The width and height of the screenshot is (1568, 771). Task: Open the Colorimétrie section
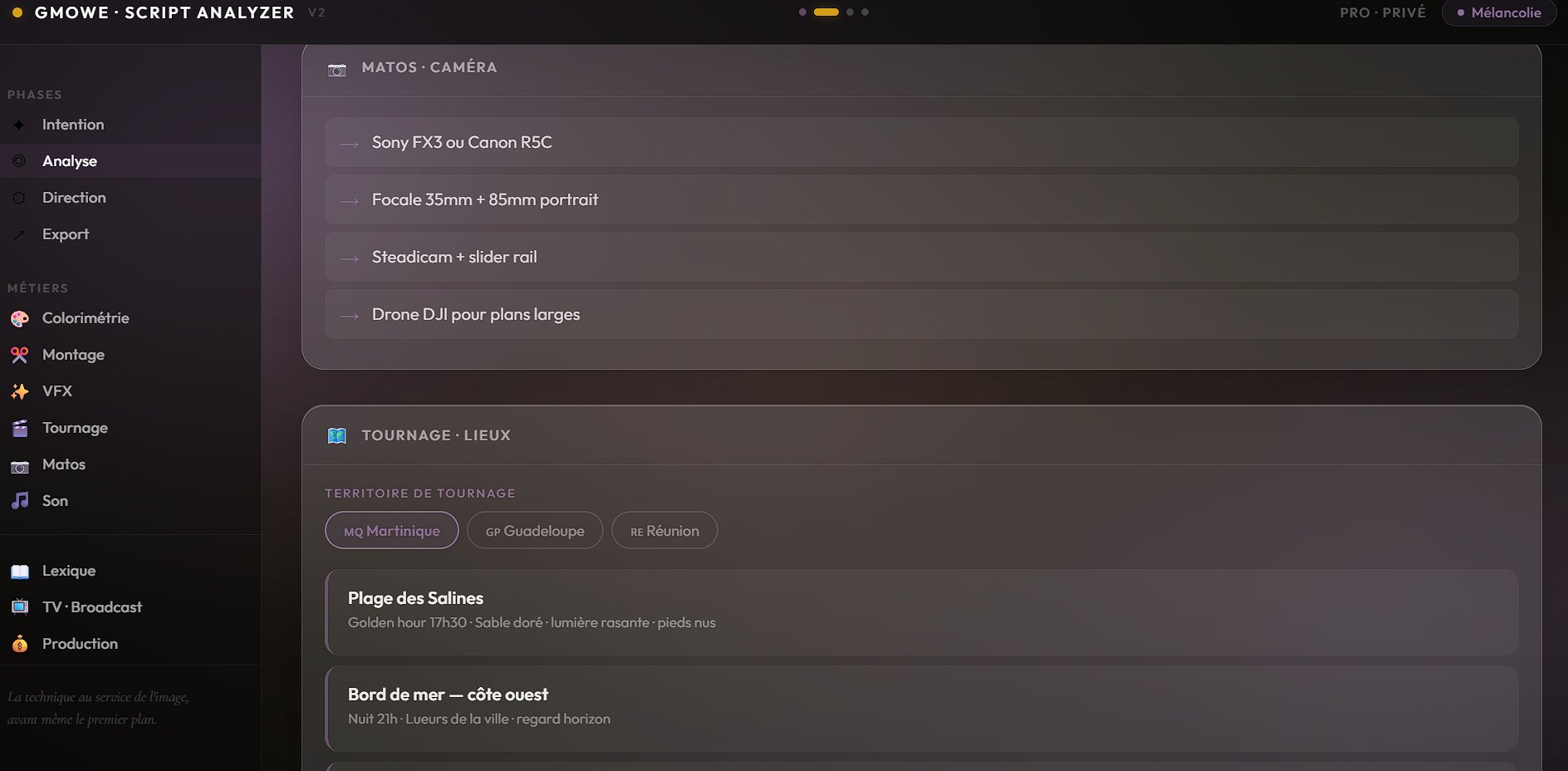pyautogui.click(x=130, y=318)
